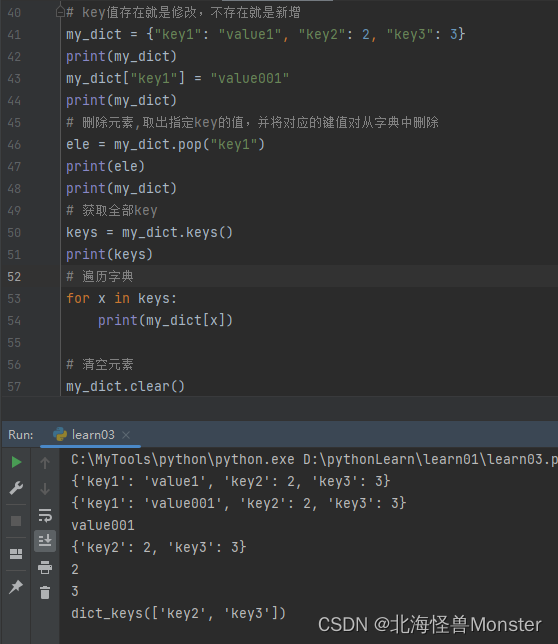558x644 pixels.
Task: Toggle Scroll to End button
Action: 45,540
